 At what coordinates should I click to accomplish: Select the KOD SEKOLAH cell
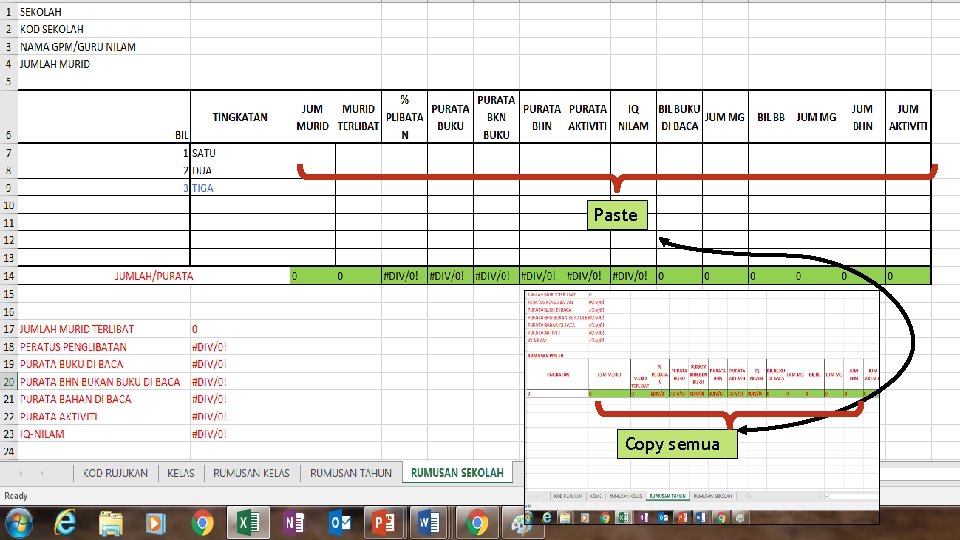(104, 29)
